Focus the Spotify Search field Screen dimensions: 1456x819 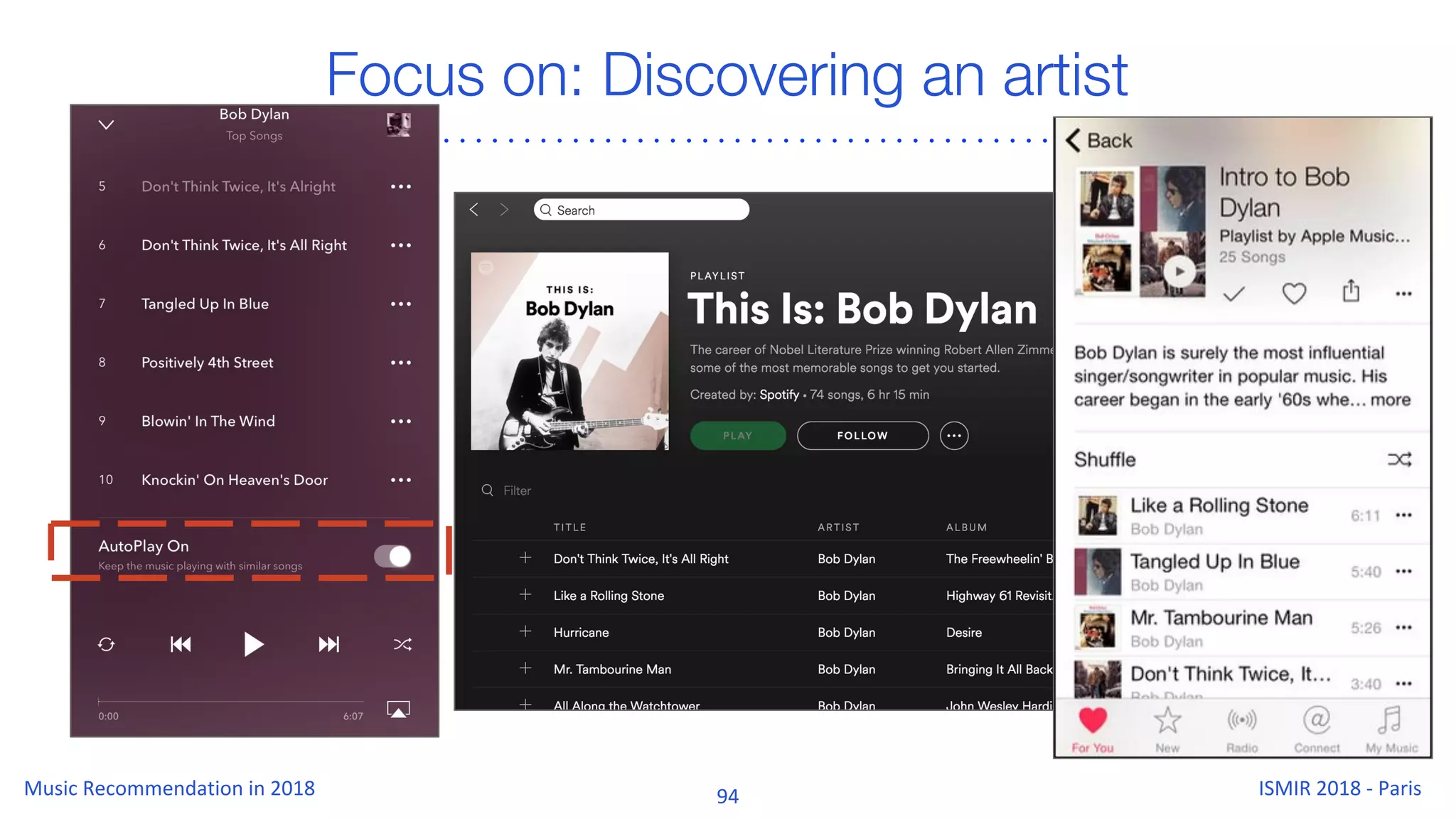coord(641,210)
